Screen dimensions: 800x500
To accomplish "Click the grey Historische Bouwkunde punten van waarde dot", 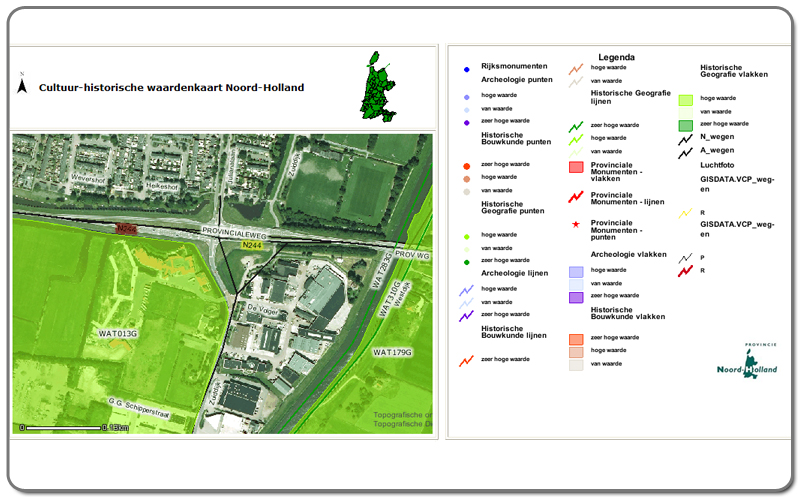I will pyautogui.click(x=466, y=192).
